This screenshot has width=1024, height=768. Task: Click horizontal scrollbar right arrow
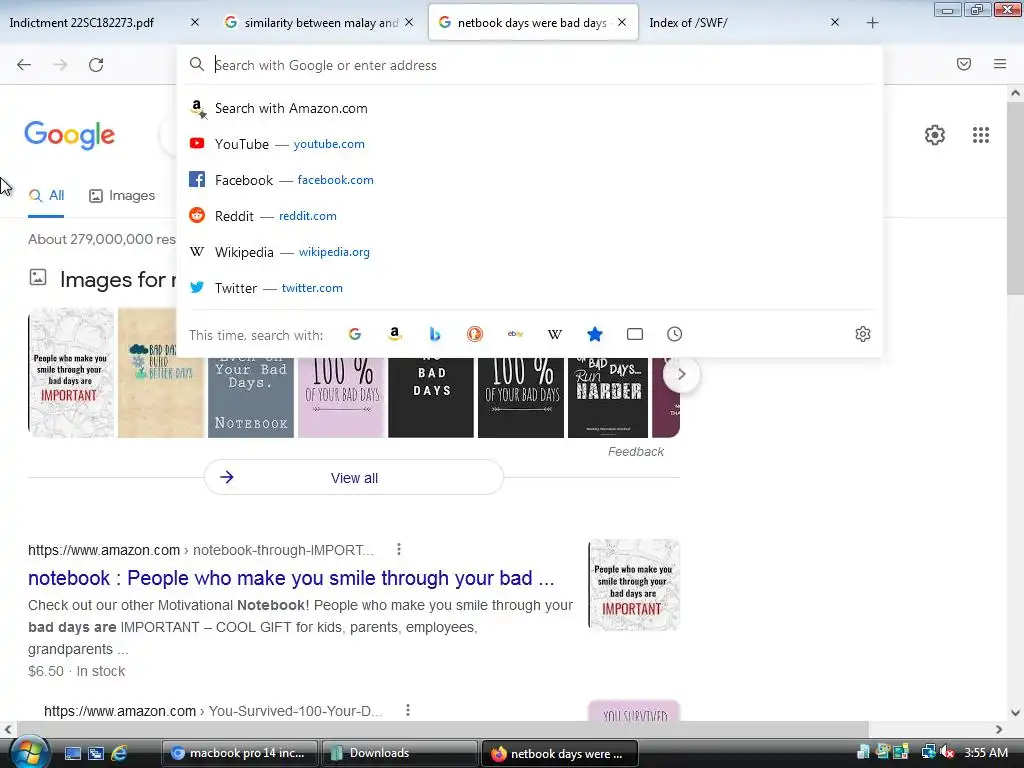tap(999, 729)
